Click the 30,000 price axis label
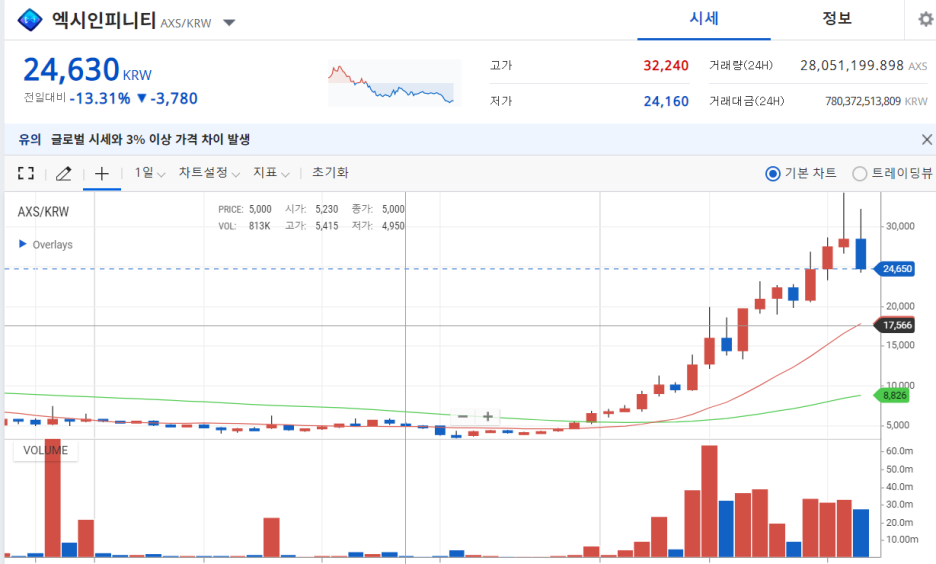The width and height of the screenshot is (936, 564). point(900,226)
